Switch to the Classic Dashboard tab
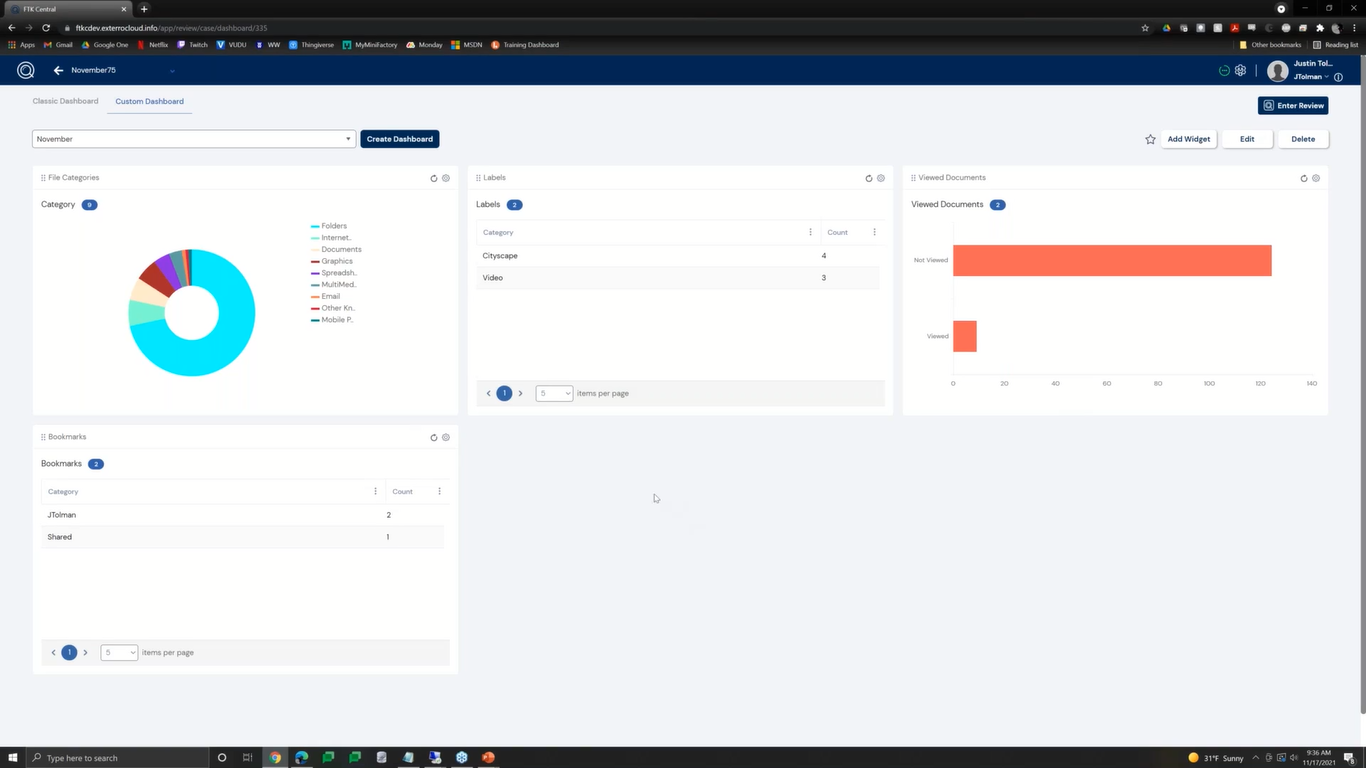Viewport: 1366px width, 768px height. point(65,101)
